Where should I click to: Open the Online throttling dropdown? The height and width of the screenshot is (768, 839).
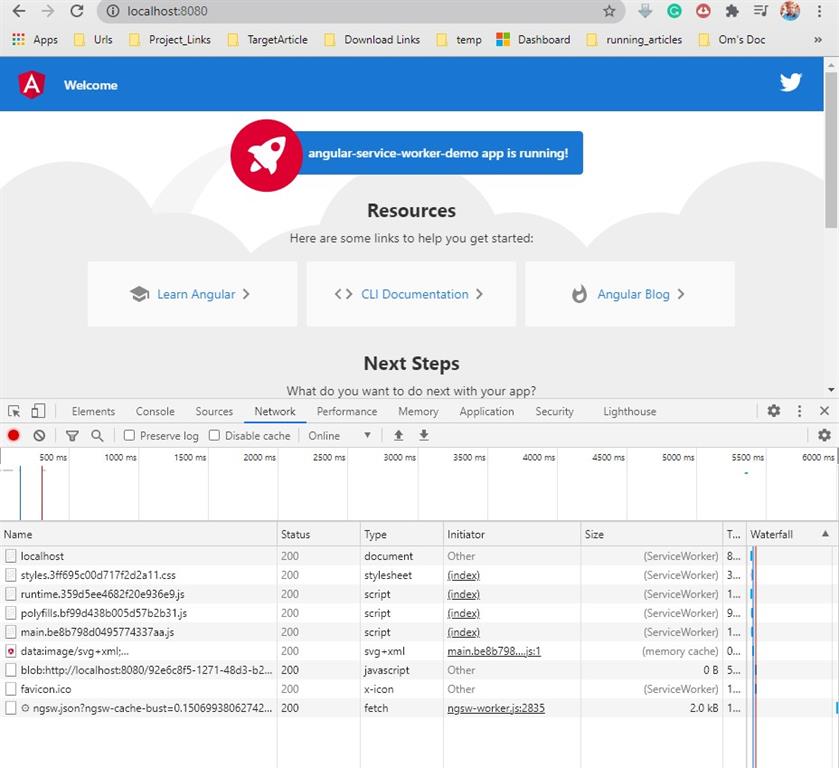click(339, 436)
